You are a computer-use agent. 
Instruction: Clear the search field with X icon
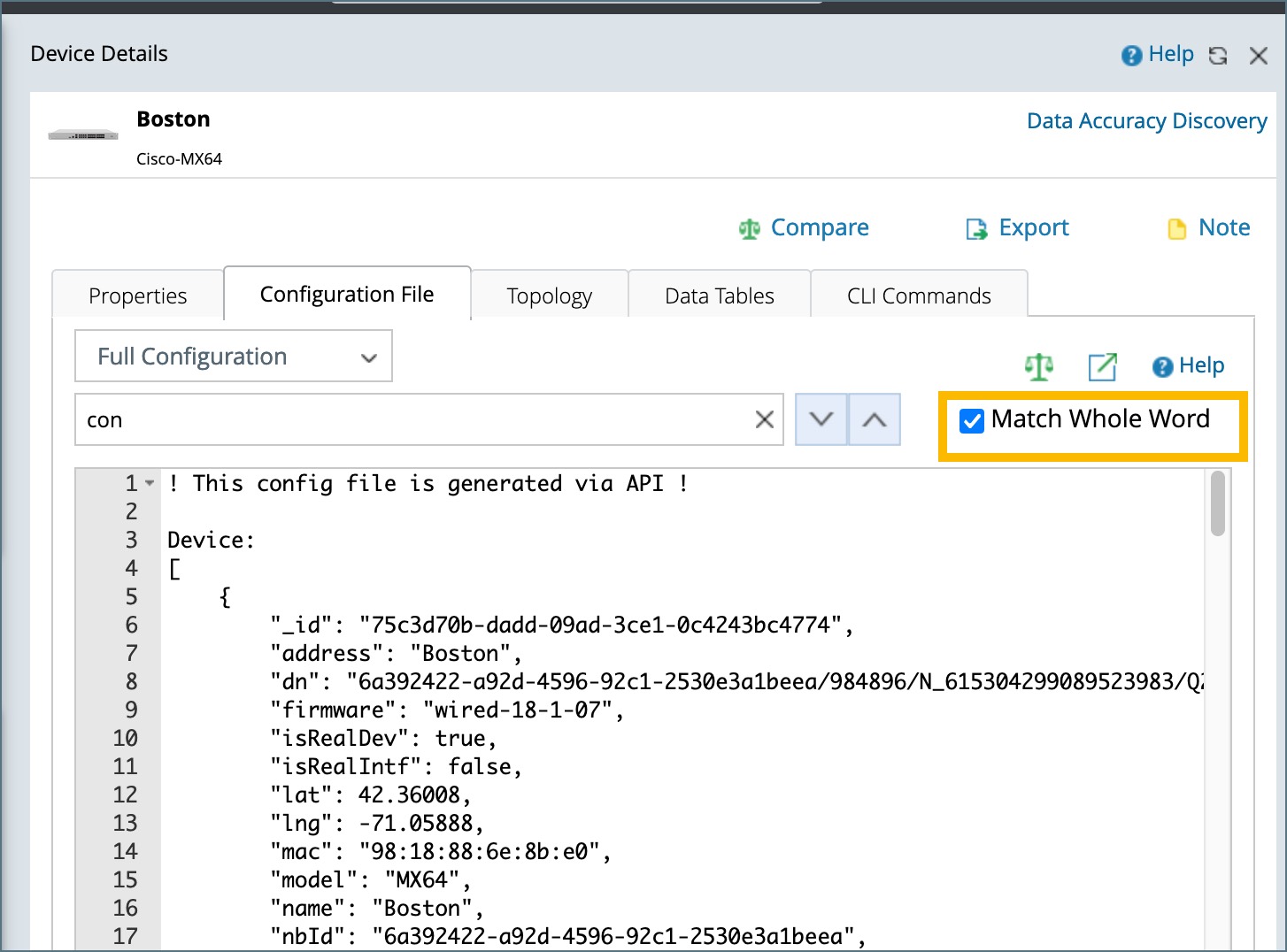coord(764,419)
